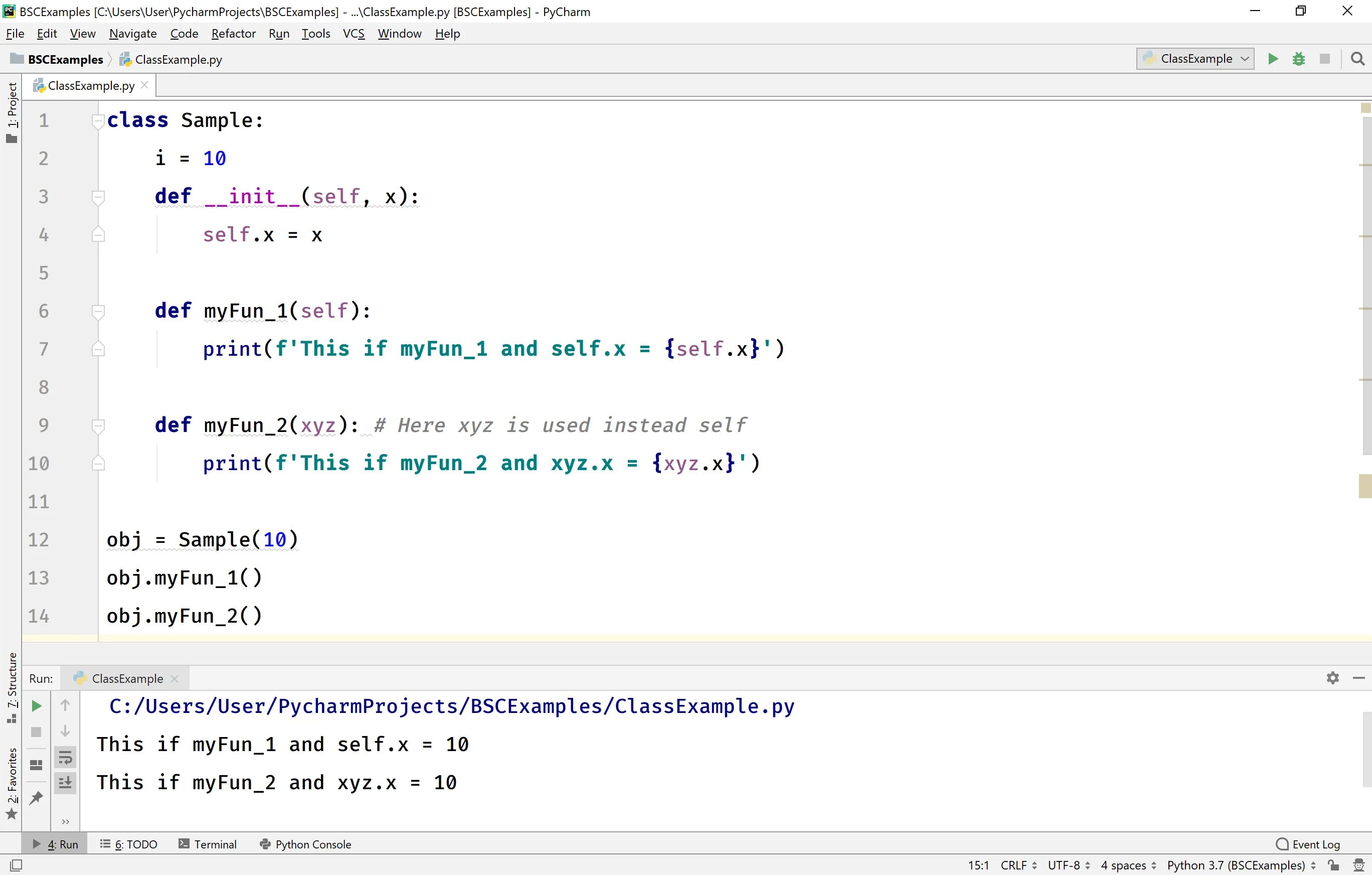The width and height of the screenshot is (1372, 875).
Task: Toggle the read-only lock in the status bar
Action: pyautogui.click(x=1333, y=865)
